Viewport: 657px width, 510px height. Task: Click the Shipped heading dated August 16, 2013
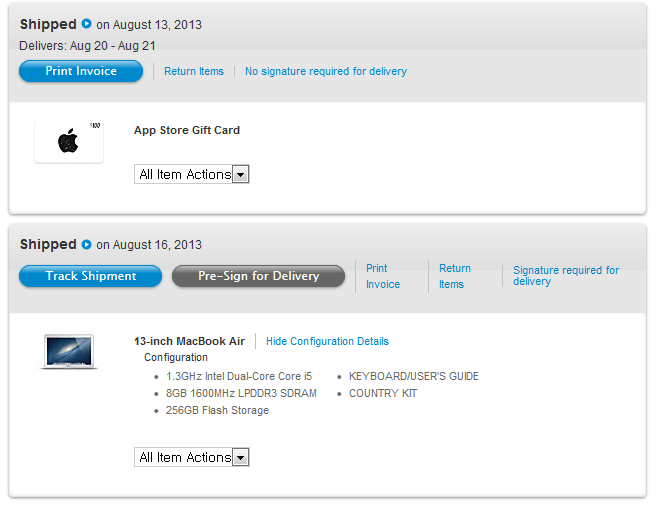pyautogui.click(x=48, y=244)
